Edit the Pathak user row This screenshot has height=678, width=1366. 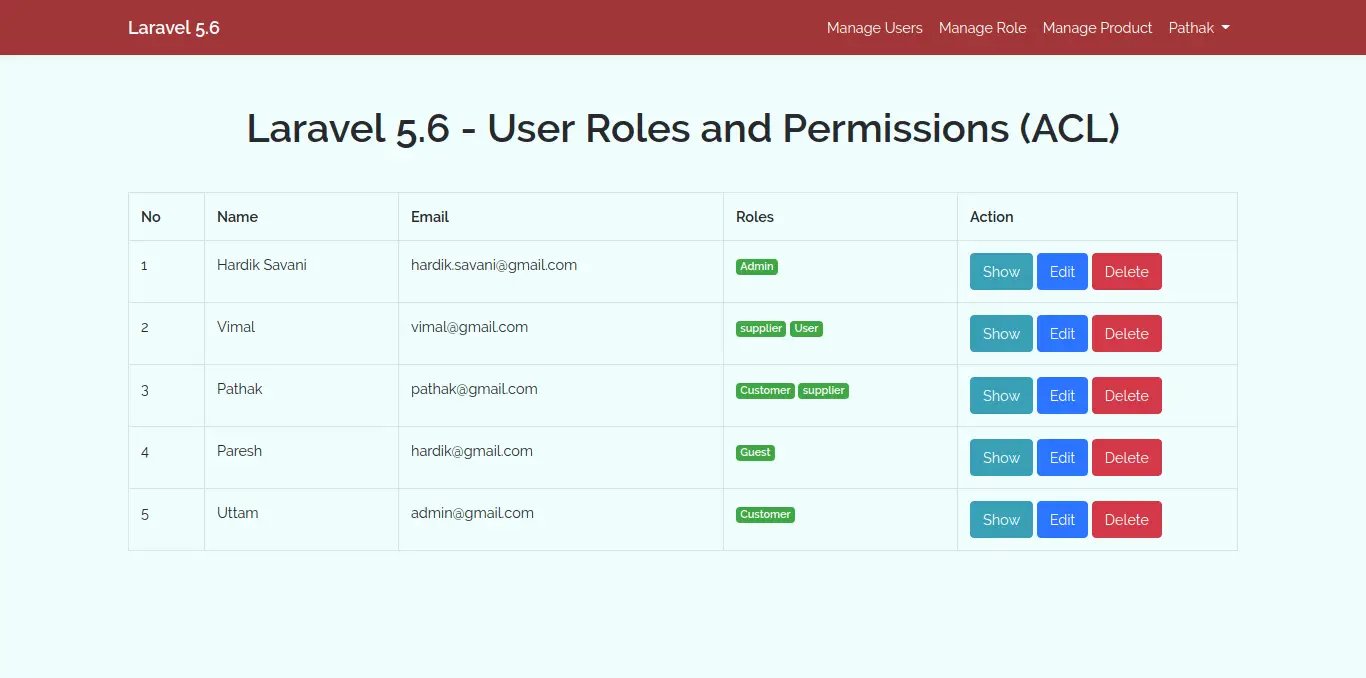click(1062, 396)
